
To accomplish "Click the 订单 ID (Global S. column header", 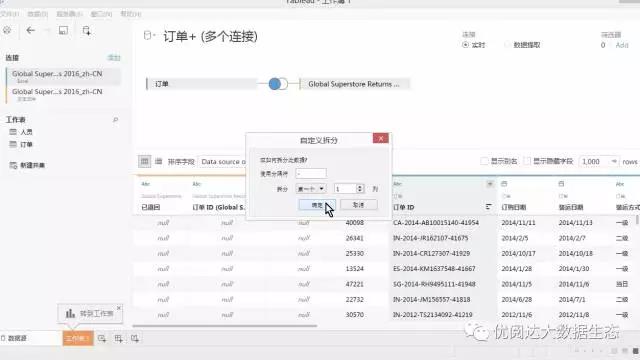I will (x=219, y=207).
